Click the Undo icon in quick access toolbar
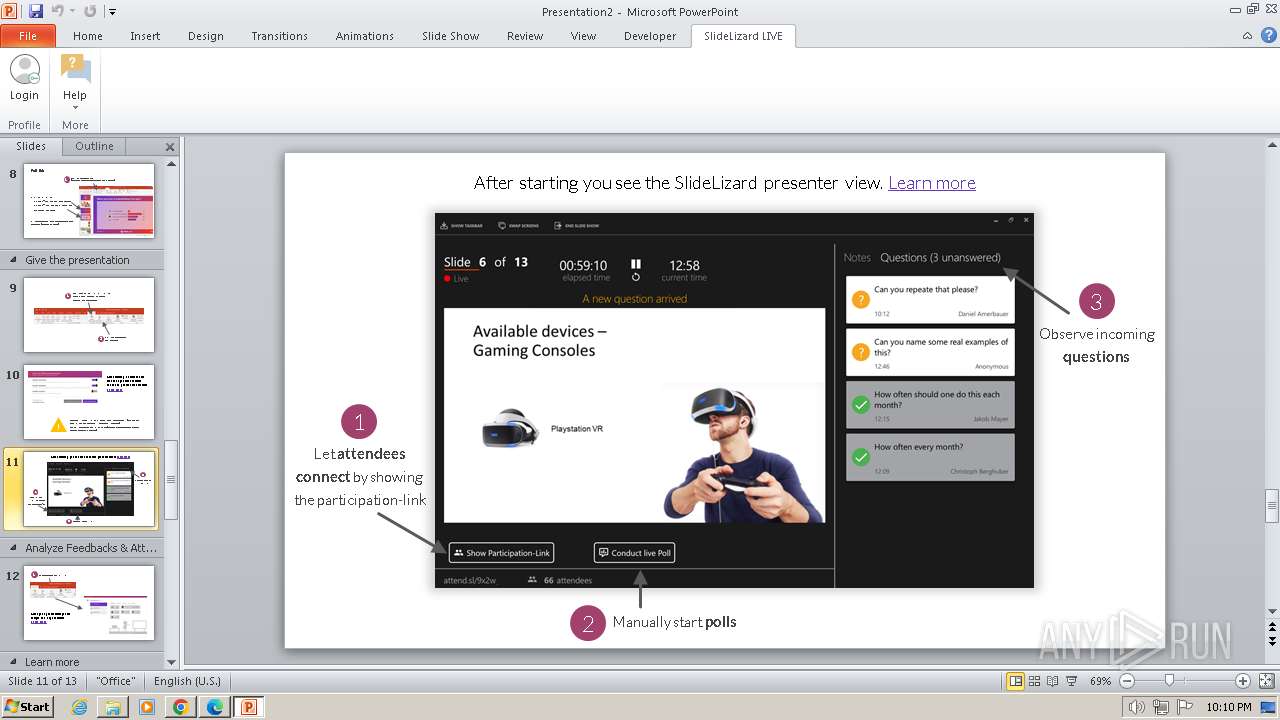The height and width of the screenshot is (720, 1280). [x=57, y=11]
